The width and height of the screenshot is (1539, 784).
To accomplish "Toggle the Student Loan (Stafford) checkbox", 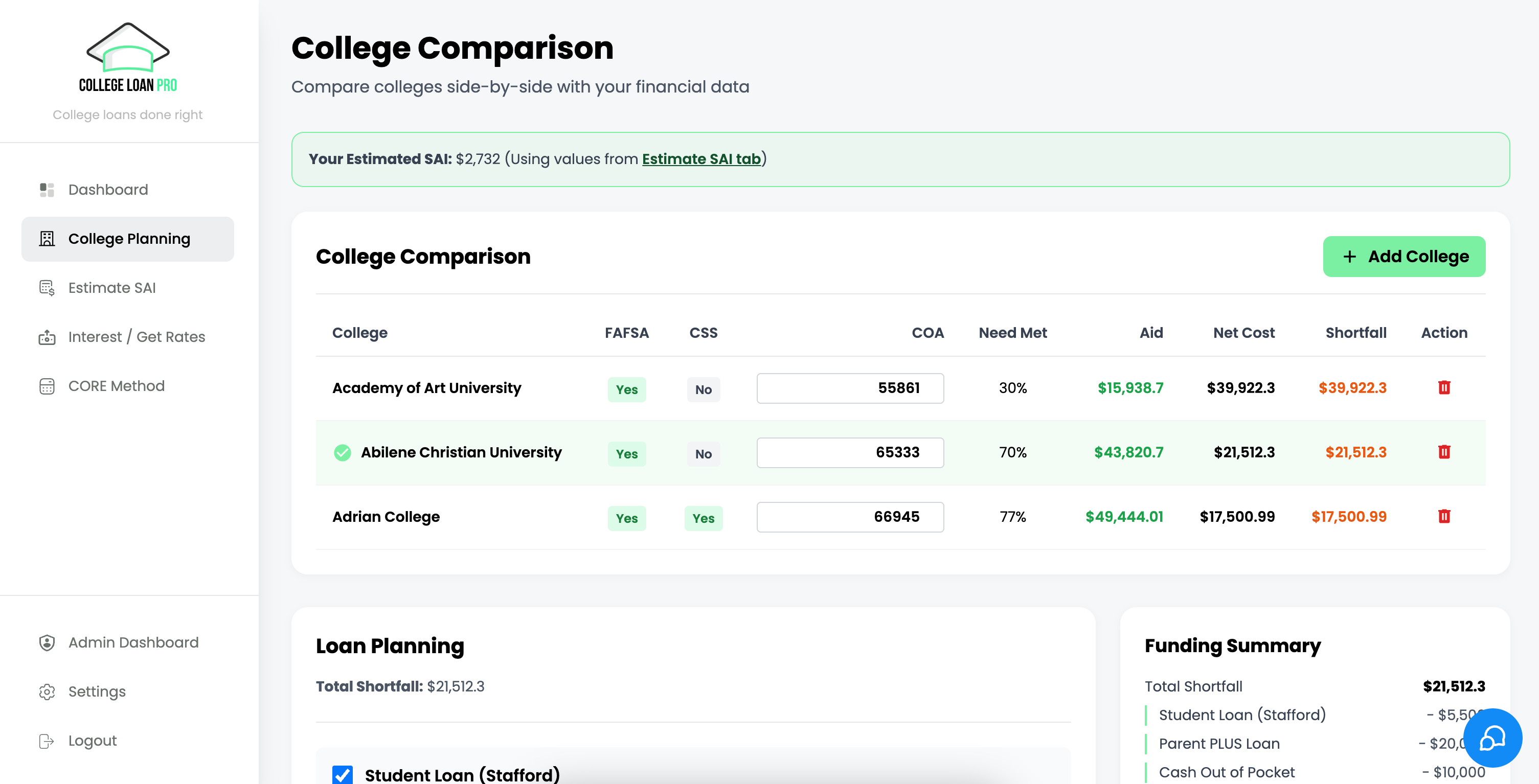I will point(343,774).
